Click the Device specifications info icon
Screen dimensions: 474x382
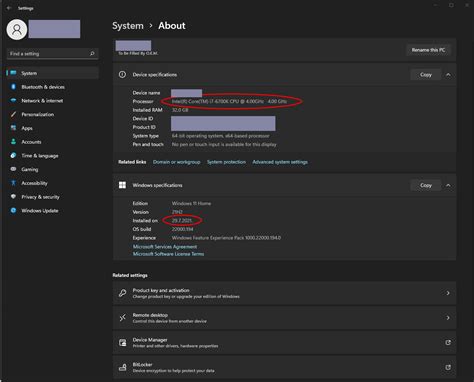tap(122, 75)
